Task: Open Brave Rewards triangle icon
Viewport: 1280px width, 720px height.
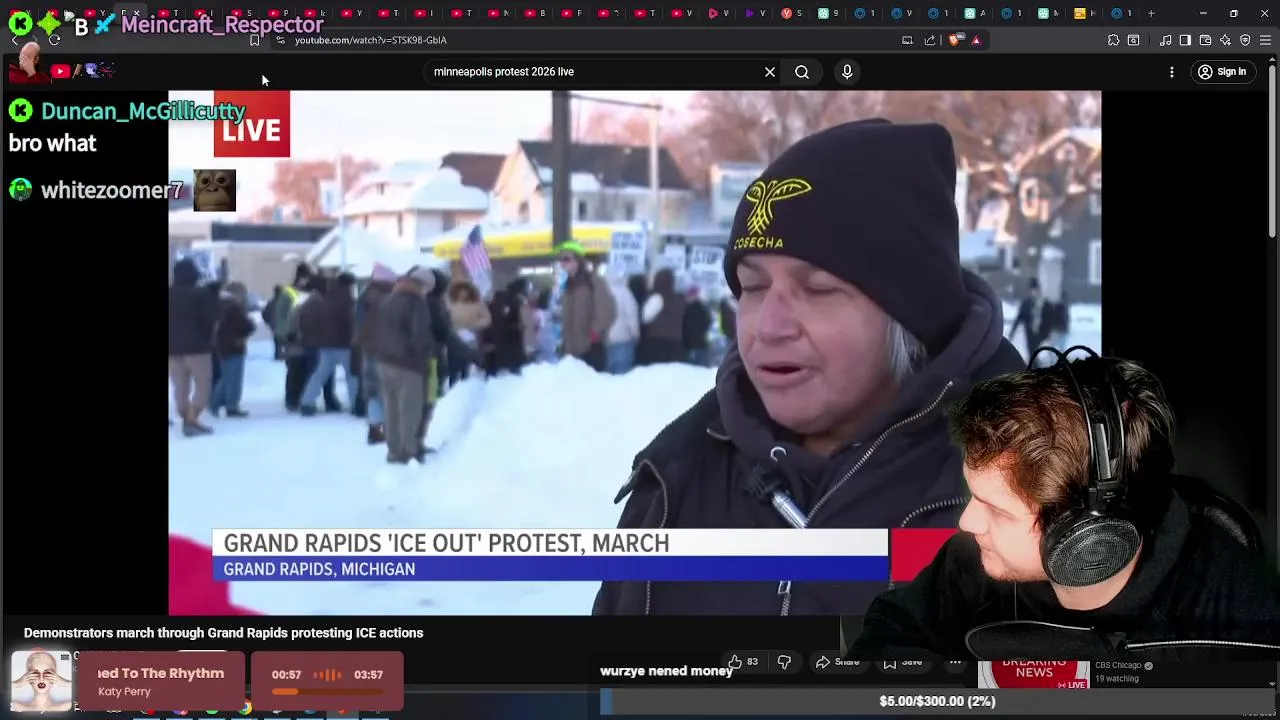Action: pyautogui.click(x=976, y=40)
